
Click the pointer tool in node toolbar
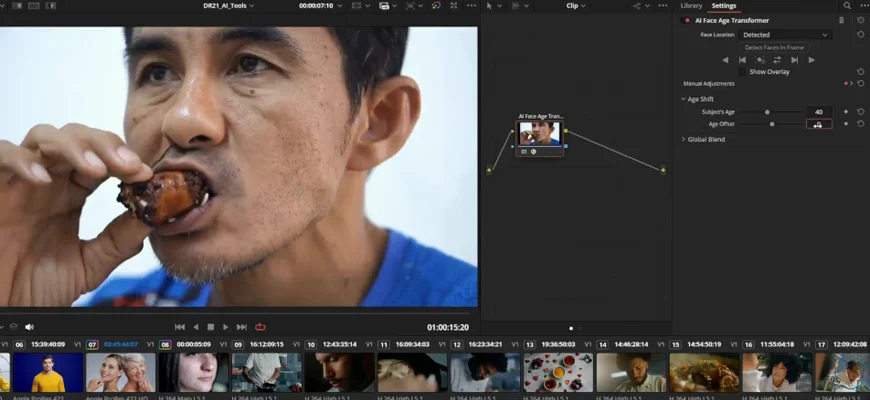click(x=489, y=6)
